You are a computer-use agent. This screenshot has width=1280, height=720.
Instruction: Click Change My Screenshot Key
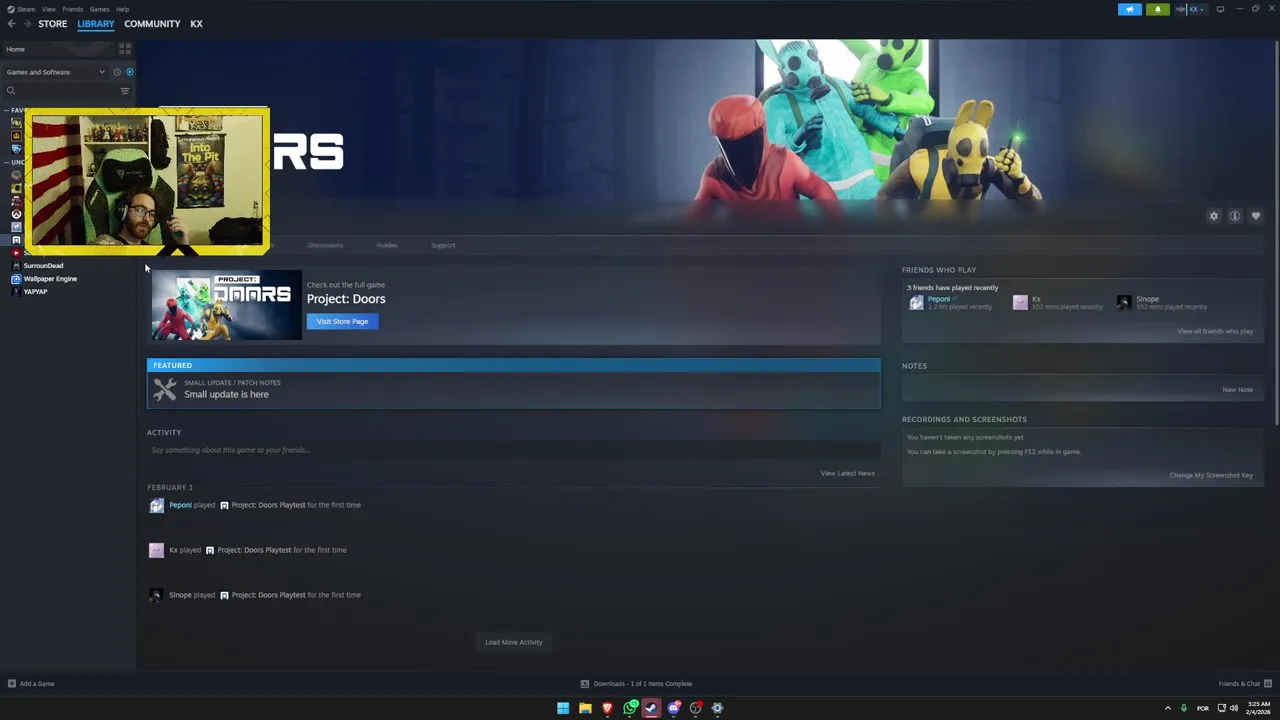1211,475
